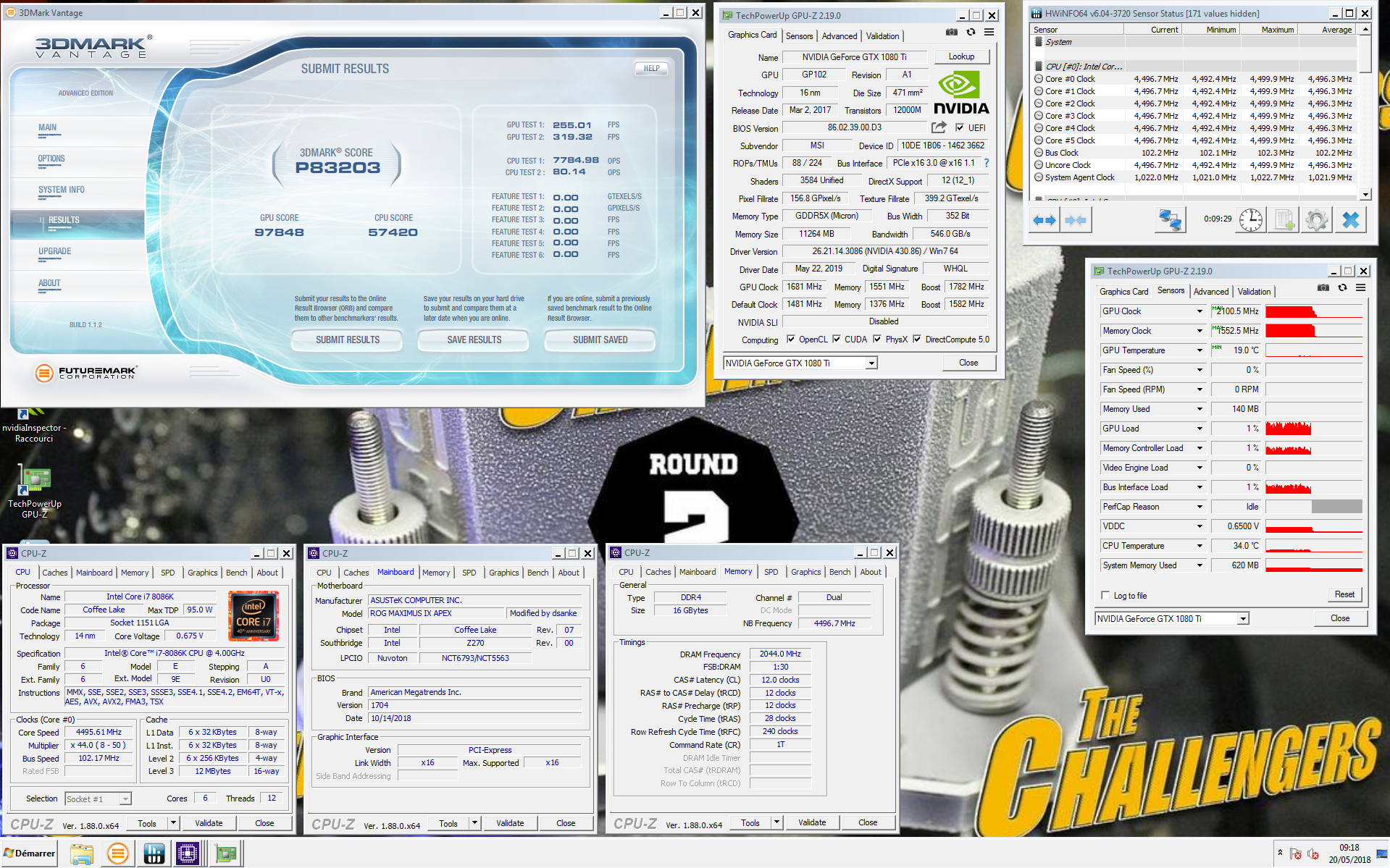Click the GPU-Z screenshot camera icon
This screenshot has width=1390, height=868.
pyautogui.click(x=951, y=32)
